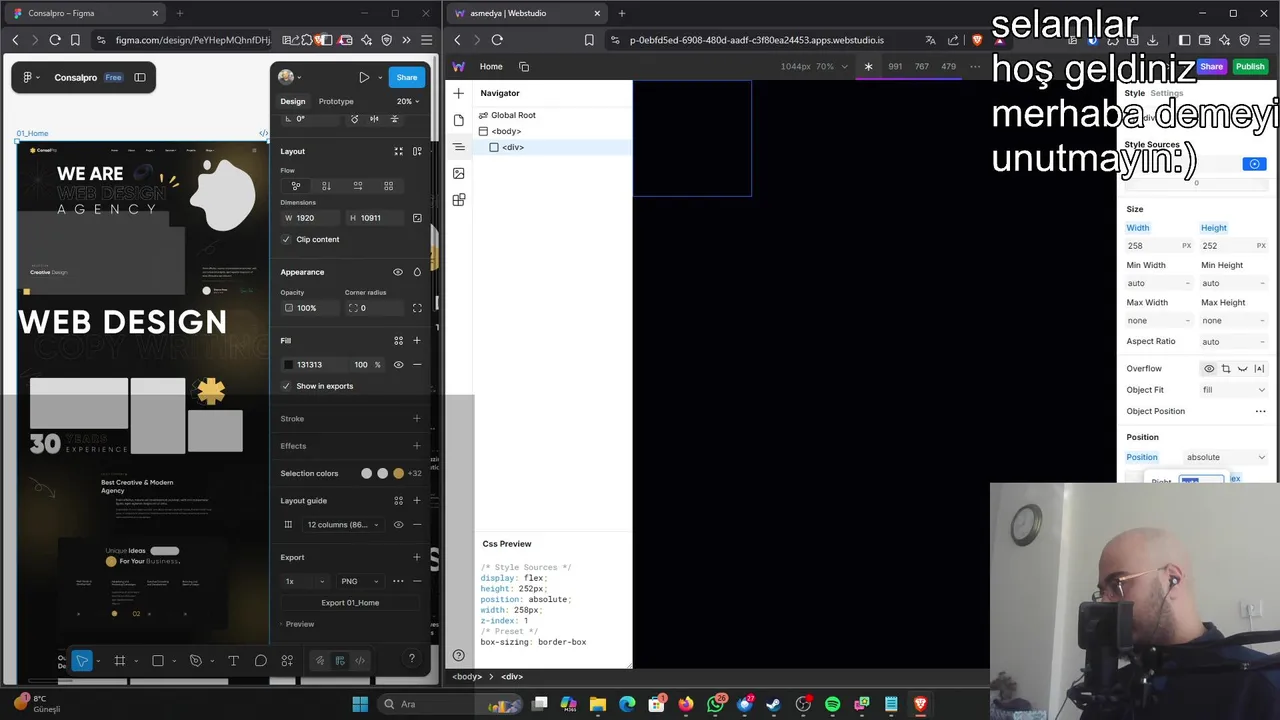This screenshot has width=1280, height=720.
Task: Switch to Figma Prototype tab
Action: click(336, 101)
